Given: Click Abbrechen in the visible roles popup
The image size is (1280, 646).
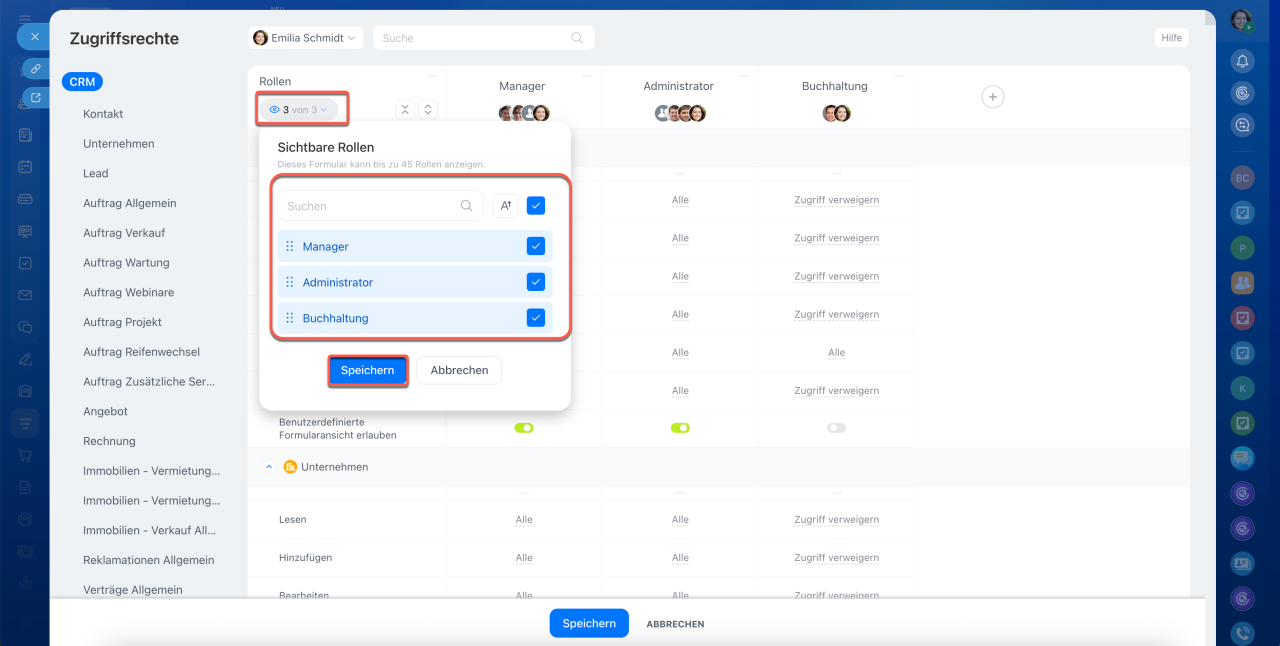Looking at the screenshot, I should click(459, 370).
